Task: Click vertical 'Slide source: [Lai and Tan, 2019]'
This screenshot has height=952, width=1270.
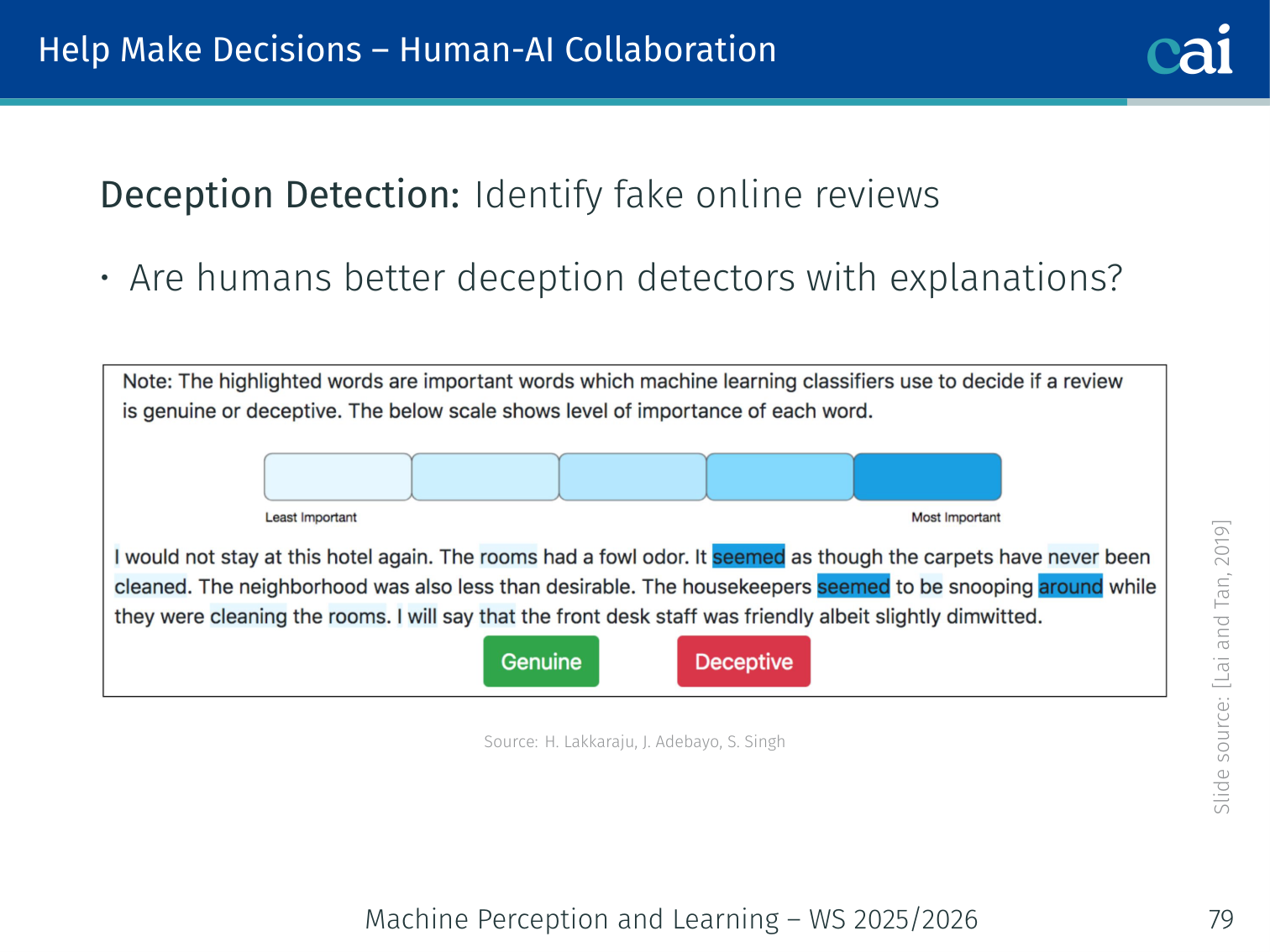Action: tap(1221, 667)
